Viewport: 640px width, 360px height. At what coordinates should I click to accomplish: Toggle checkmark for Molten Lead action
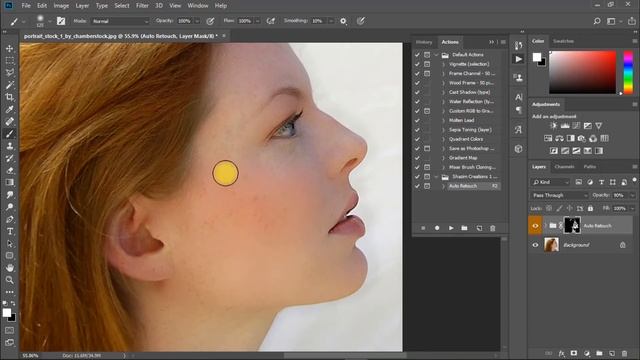click(x=417, y=120)
